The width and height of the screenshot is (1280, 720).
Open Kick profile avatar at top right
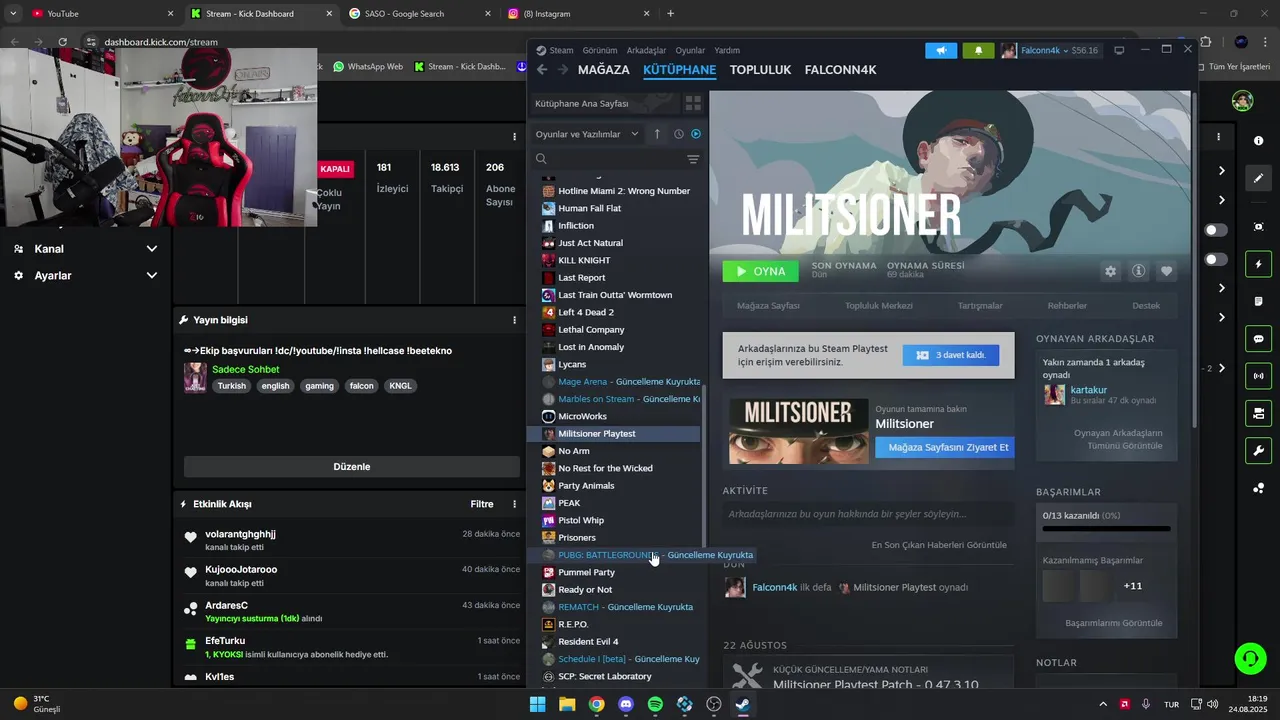(x=1242, y=101)
